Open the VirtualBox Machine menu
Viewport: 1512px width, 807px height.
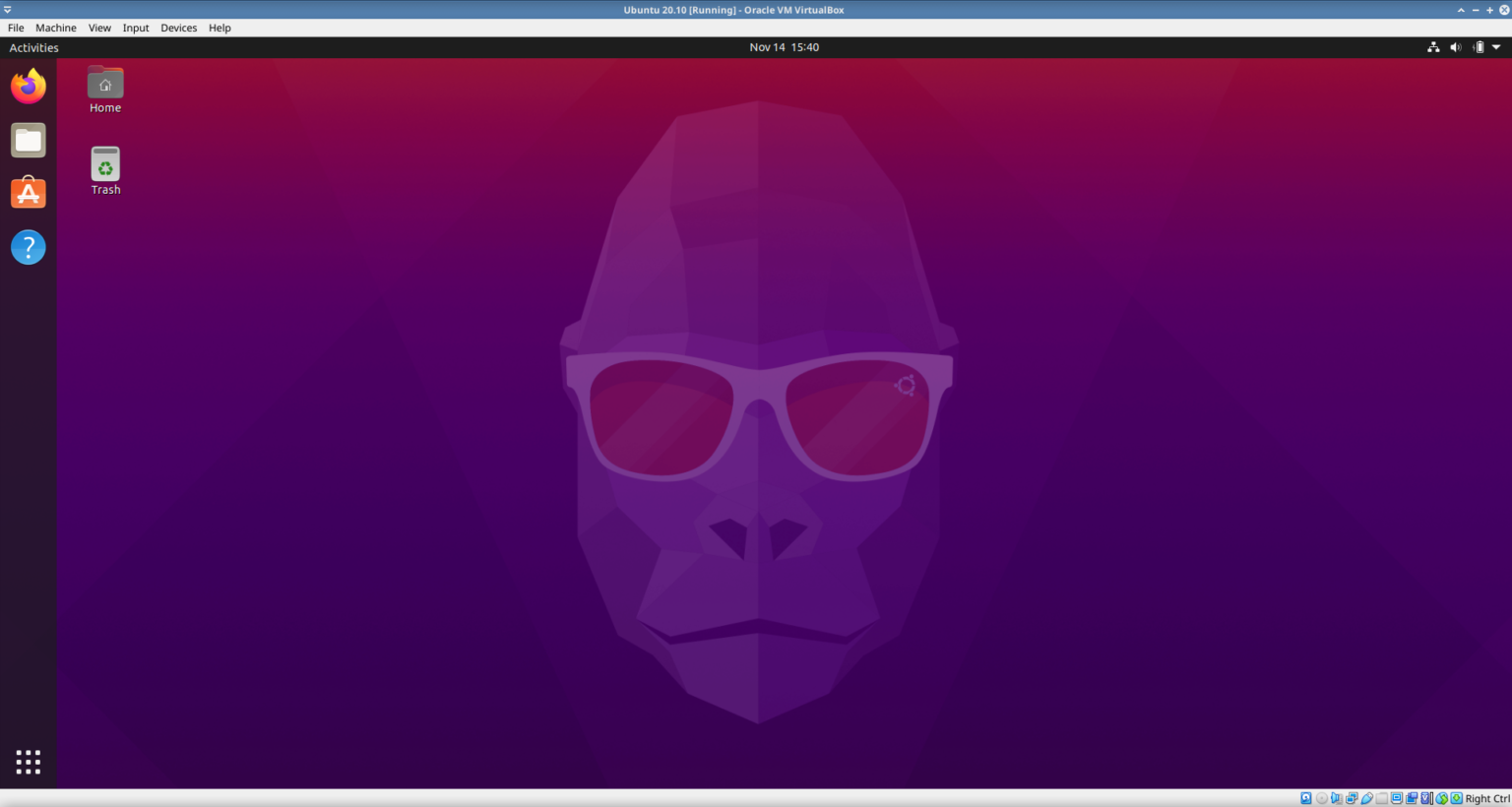coord(56,28)
